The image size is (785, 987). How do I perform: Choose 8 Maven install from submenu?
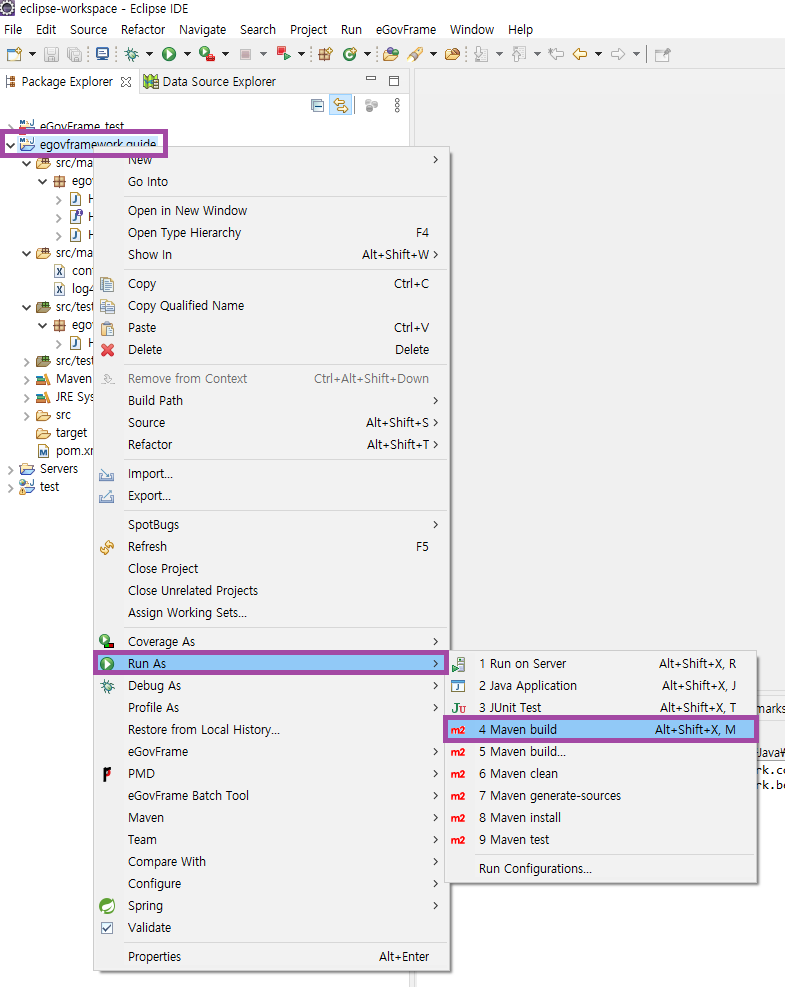pos(601,818)
